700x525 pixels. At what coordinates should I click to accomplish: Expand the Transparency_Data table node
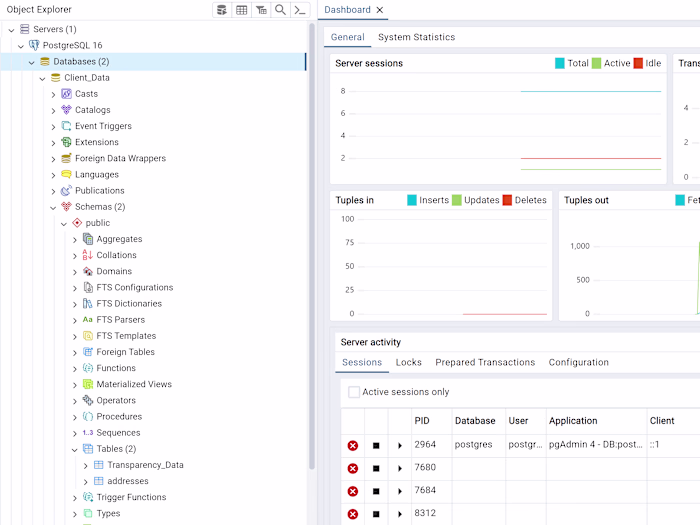[x=85, y=465]
